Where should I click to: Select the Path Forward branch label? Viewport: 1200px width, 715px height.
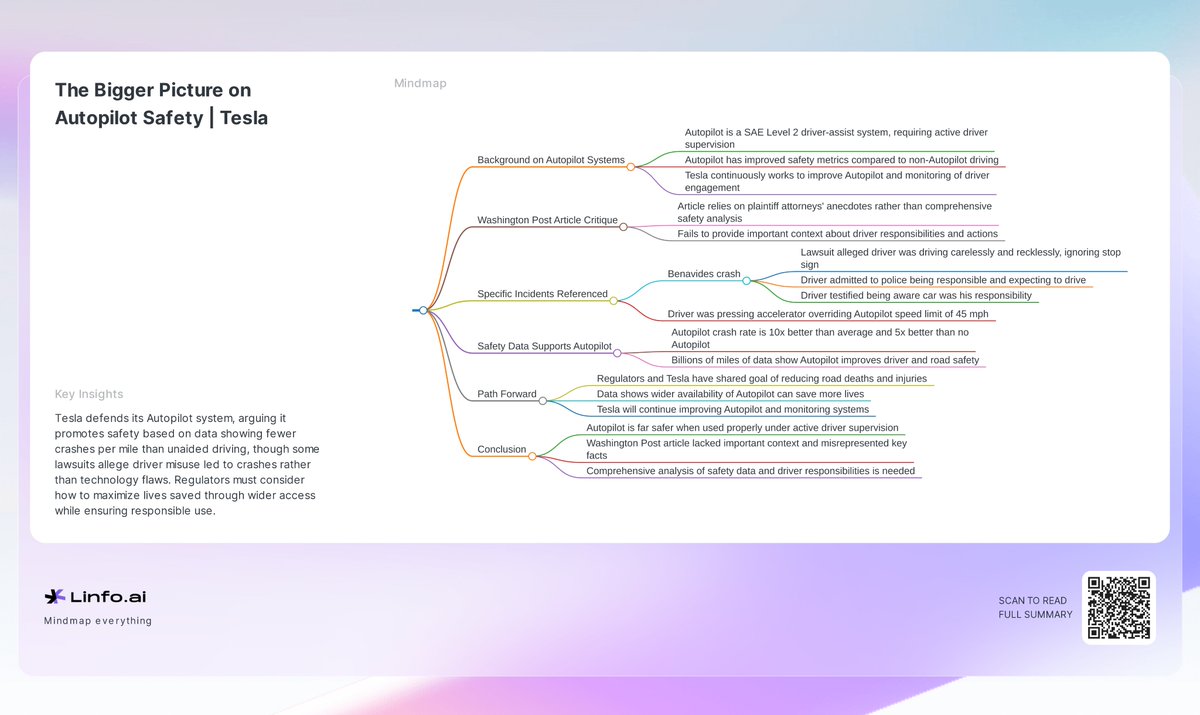[507, 394]
